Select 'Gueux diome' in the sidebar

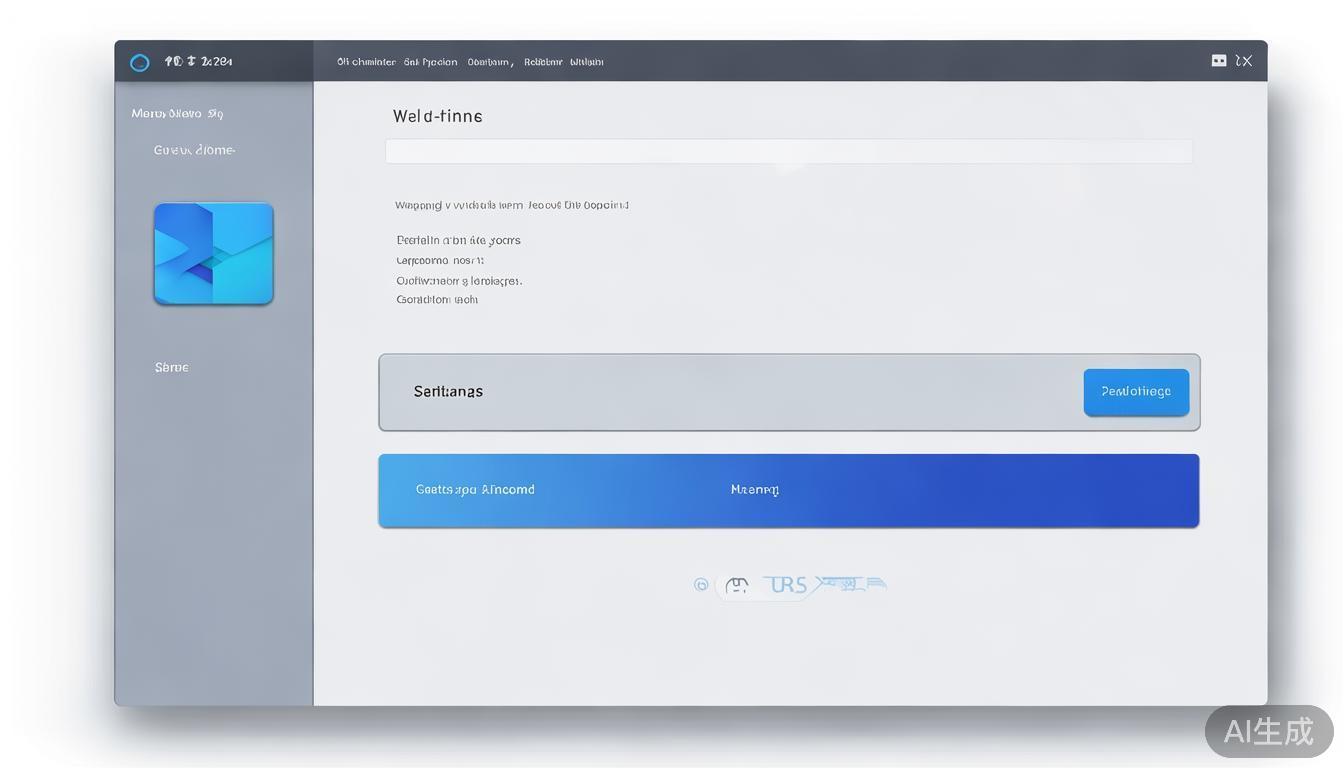194,150
